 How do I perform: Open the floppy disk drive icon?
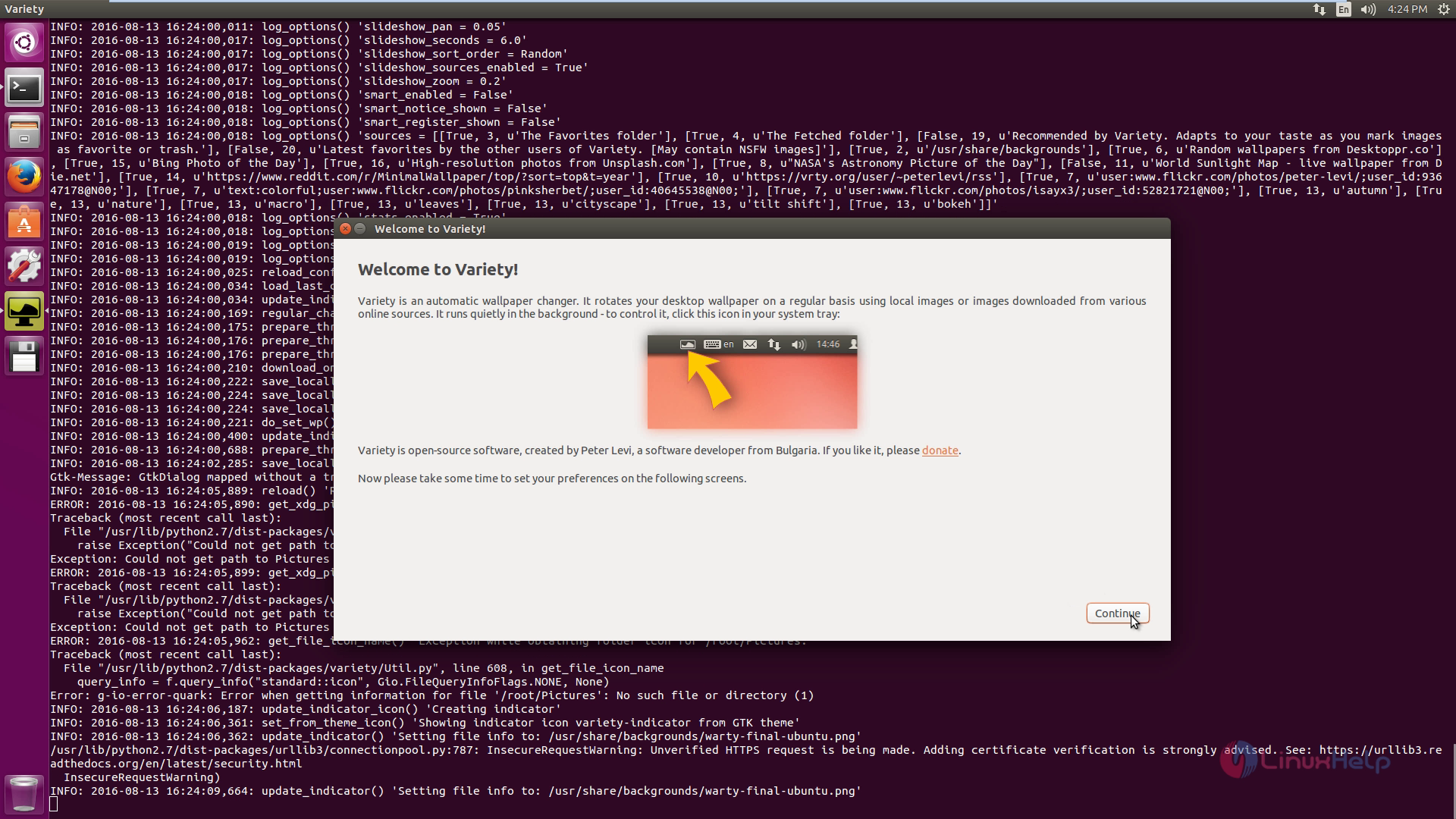pos(24,356)
